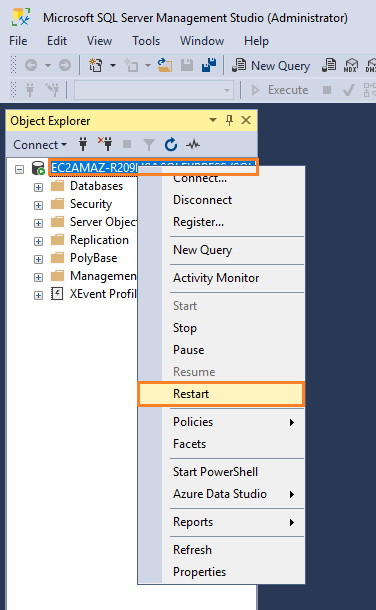Choose New Query in context menu
Image resolution: width=376 pixels, height=610 pixels.
click(x=222, y=250)
